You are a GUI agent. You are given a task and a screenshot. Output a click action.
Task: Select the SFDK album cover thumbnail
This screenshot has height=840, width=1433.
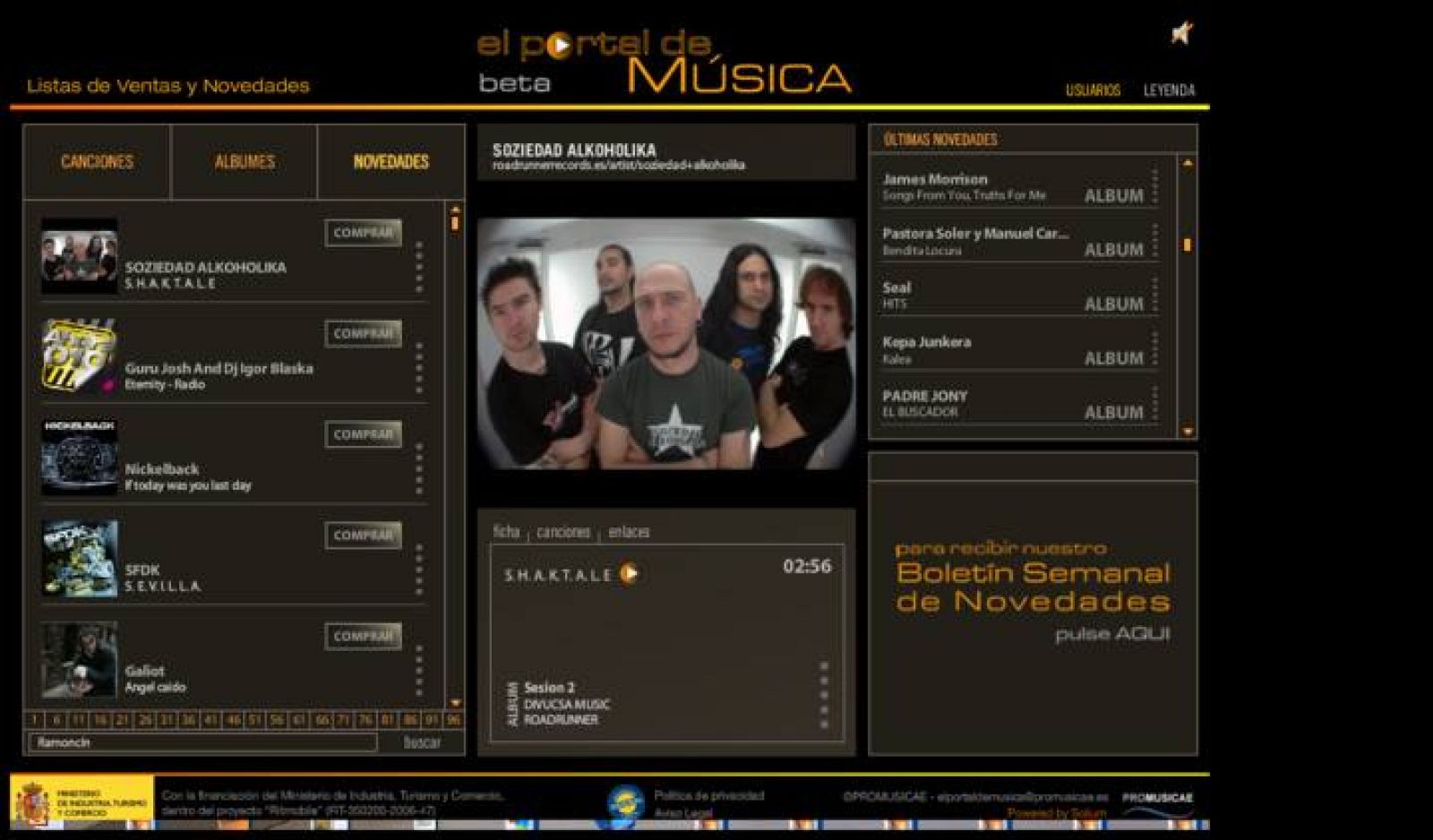pos(79,558)
